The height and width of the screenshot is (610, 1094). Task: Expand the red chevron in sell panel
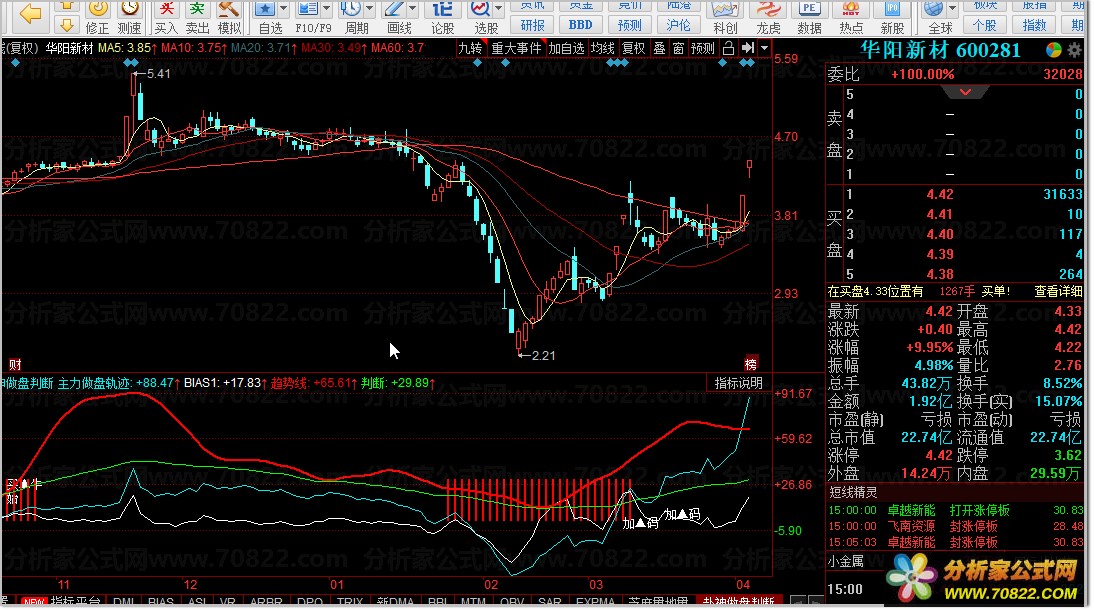(x=966, y=92)
